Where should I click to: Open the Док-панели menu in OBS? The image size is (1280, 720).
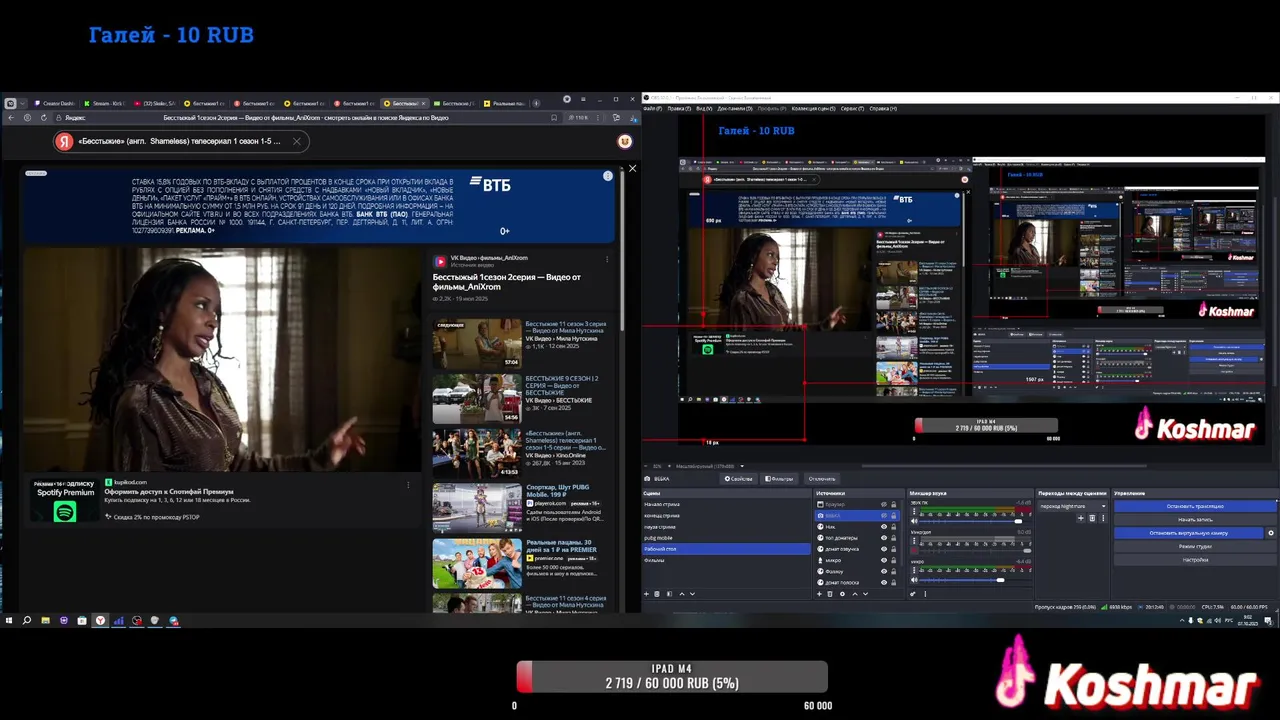point(735,109)
